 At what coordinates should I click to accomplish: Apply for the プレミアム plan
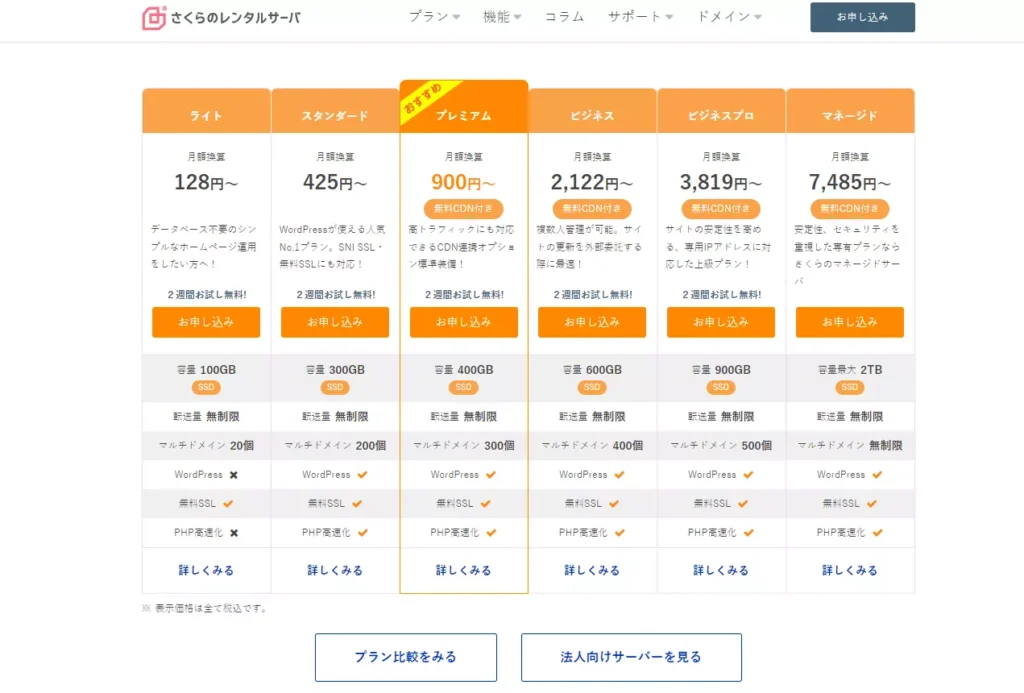pos(464,322)
